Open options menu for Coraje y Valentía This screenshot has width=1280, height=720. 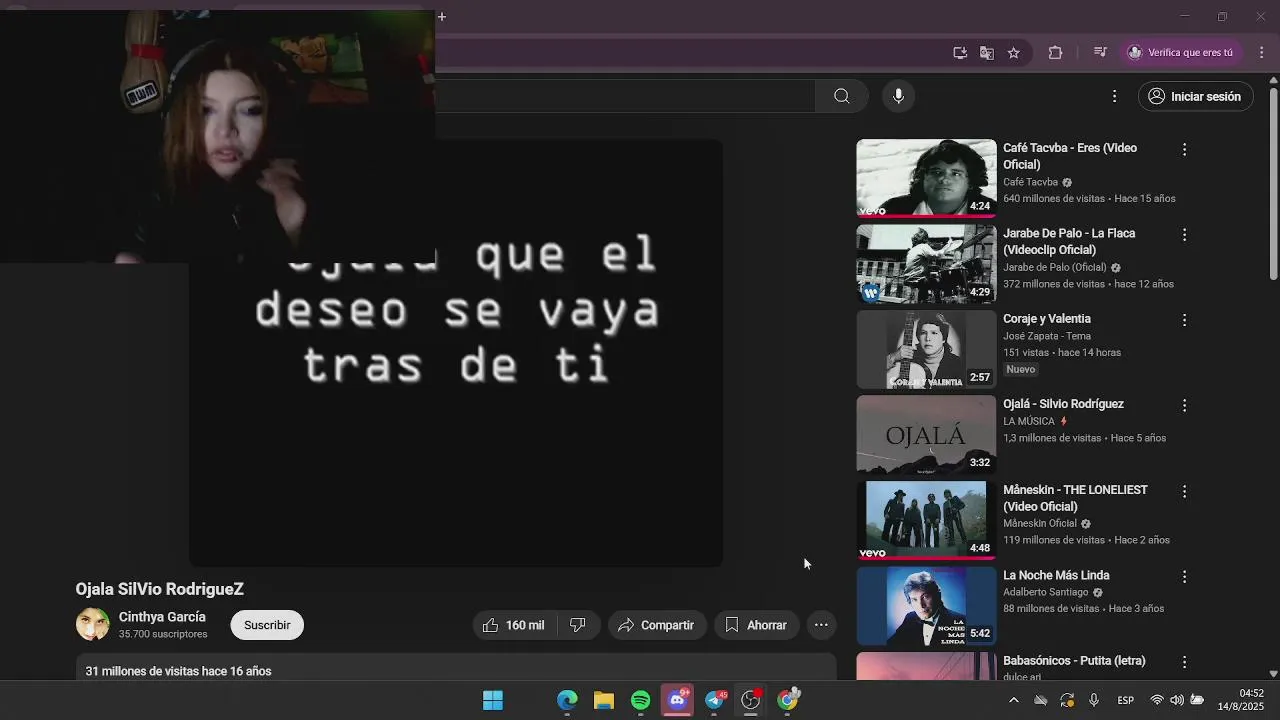pos(1184,320)
